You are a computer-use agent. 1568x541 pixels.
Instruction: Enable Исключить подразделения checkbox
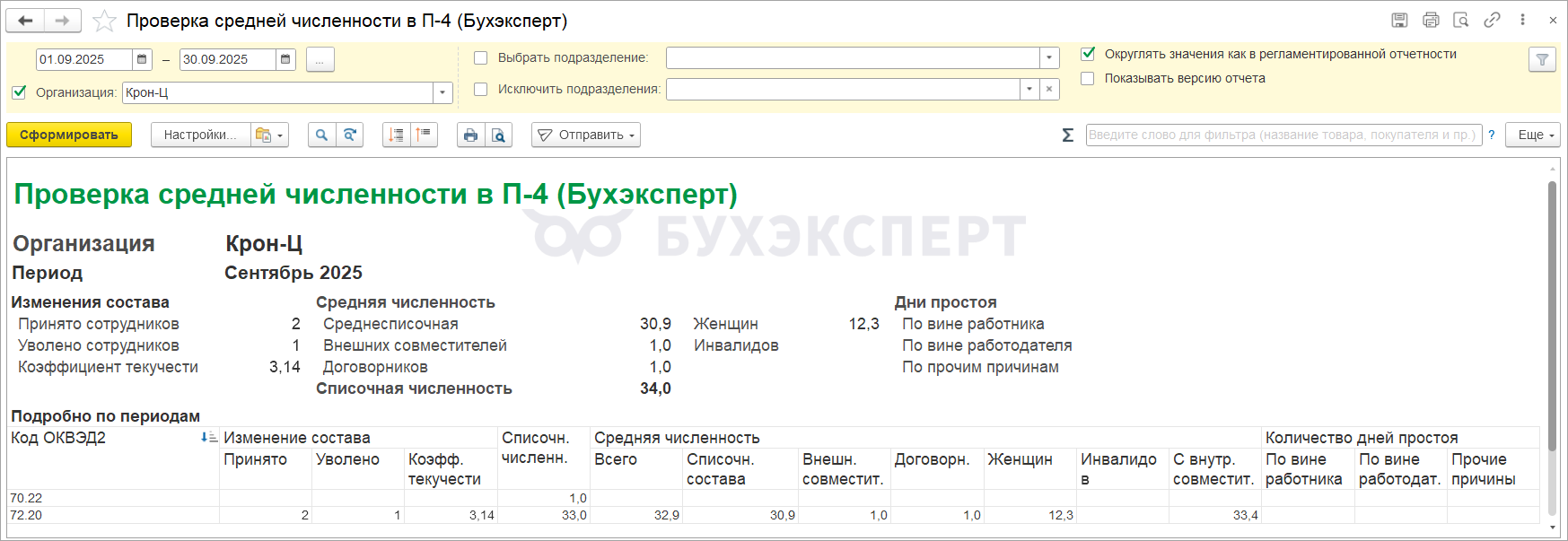coord(480,89)
